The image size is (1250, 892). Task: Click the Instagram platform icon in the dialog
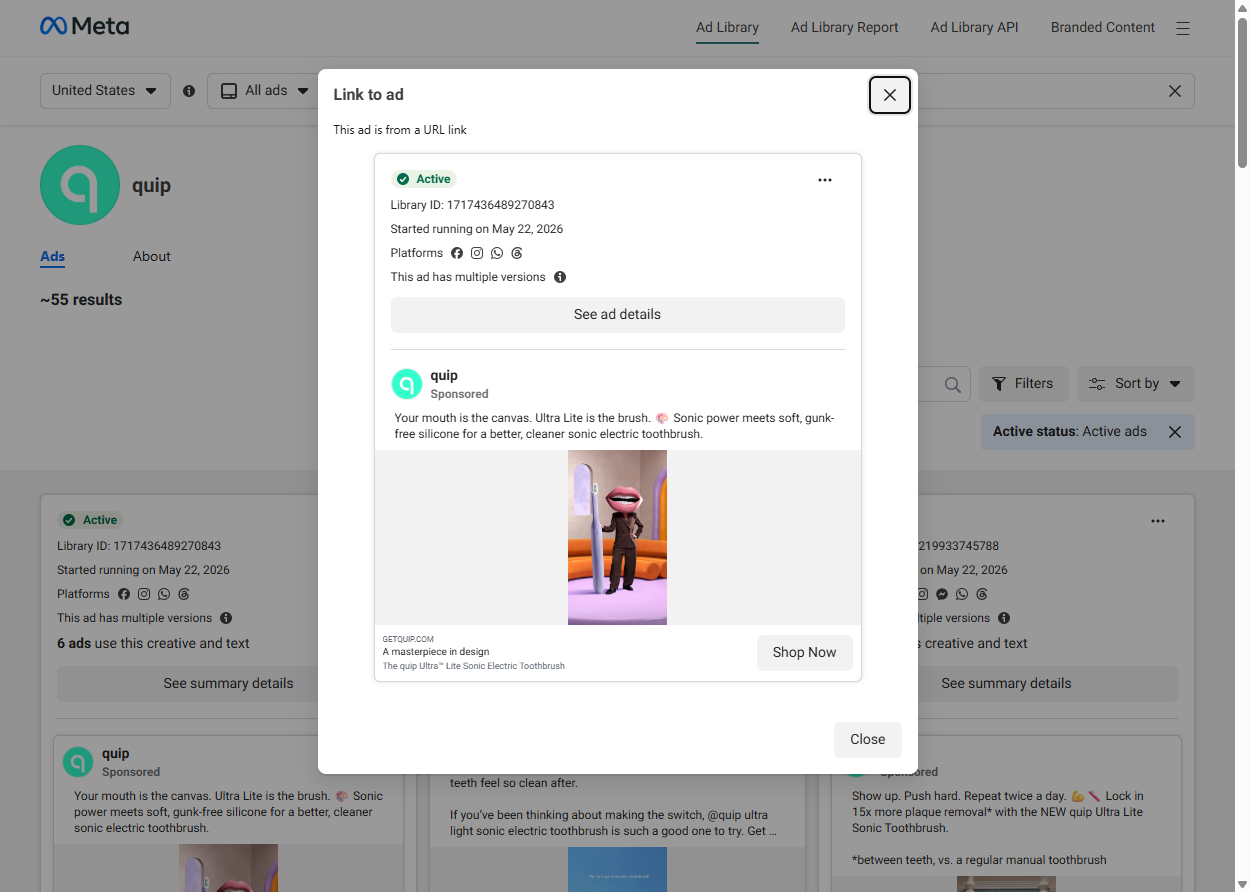(477, 253)
